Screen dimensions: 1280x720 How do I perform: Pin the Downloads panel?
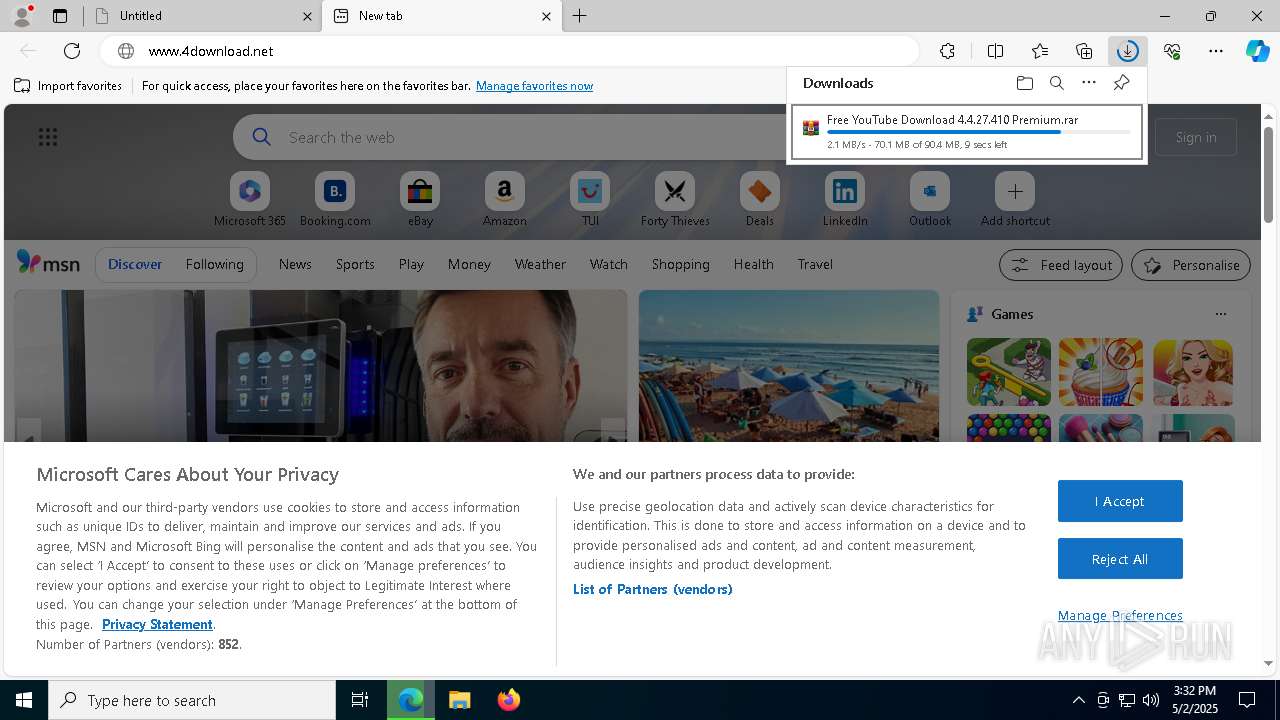(1121, 83)
